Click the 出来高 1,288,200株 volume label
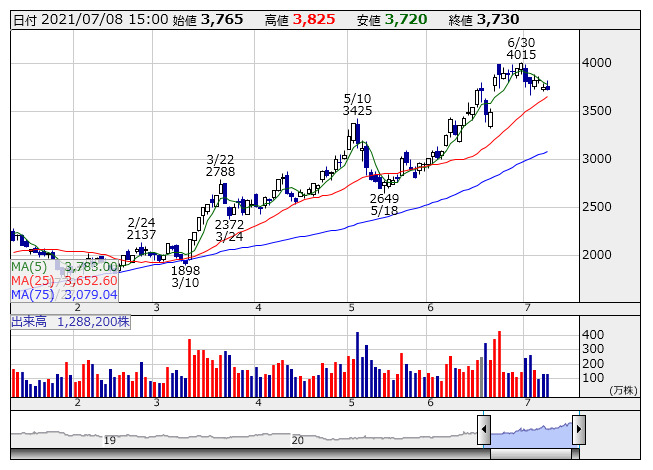The height and width of the screenshot is (470, 653). pos(70,322)
